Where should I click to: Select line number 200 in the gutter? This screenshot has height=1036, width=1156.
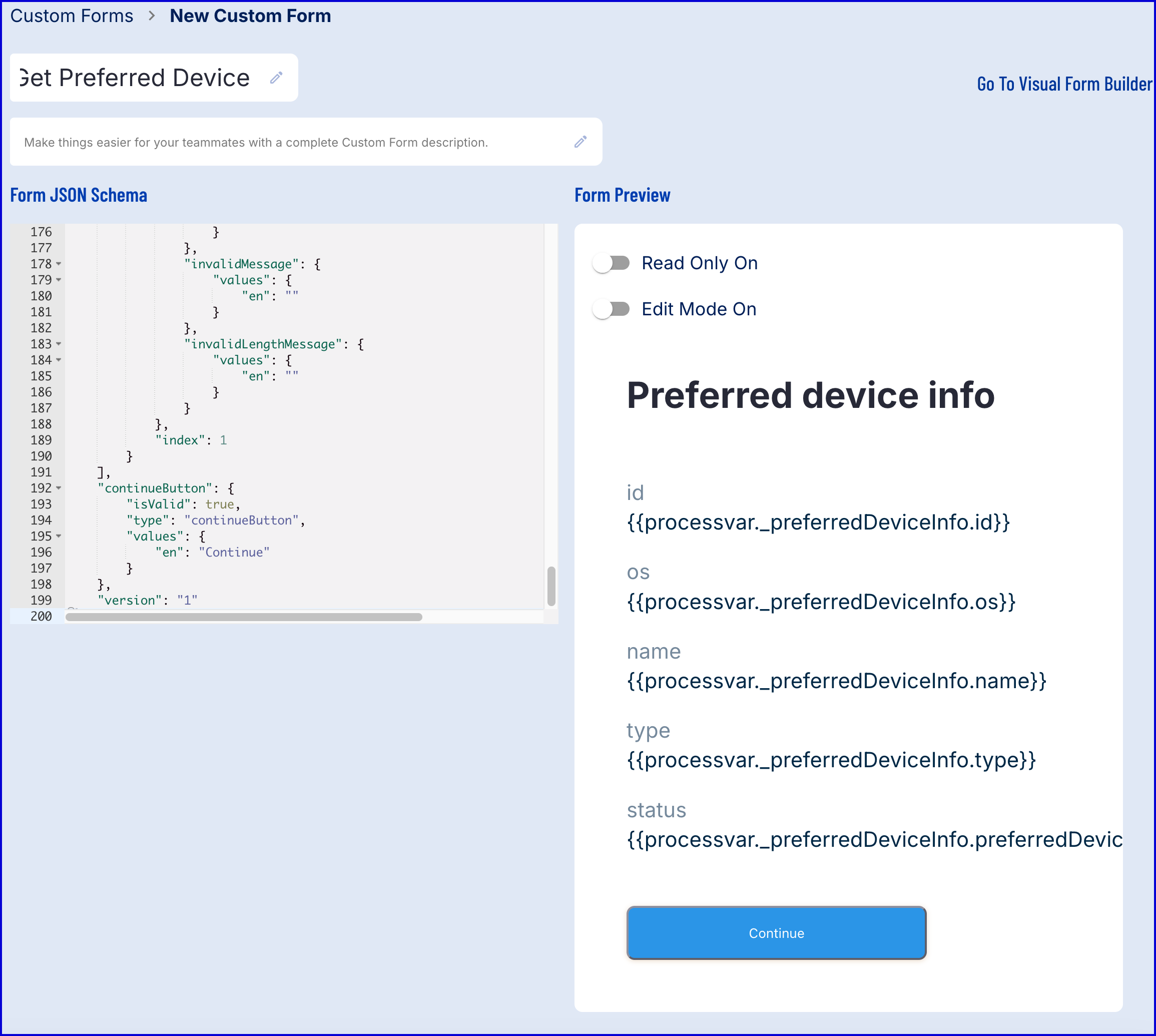point(41,616)
